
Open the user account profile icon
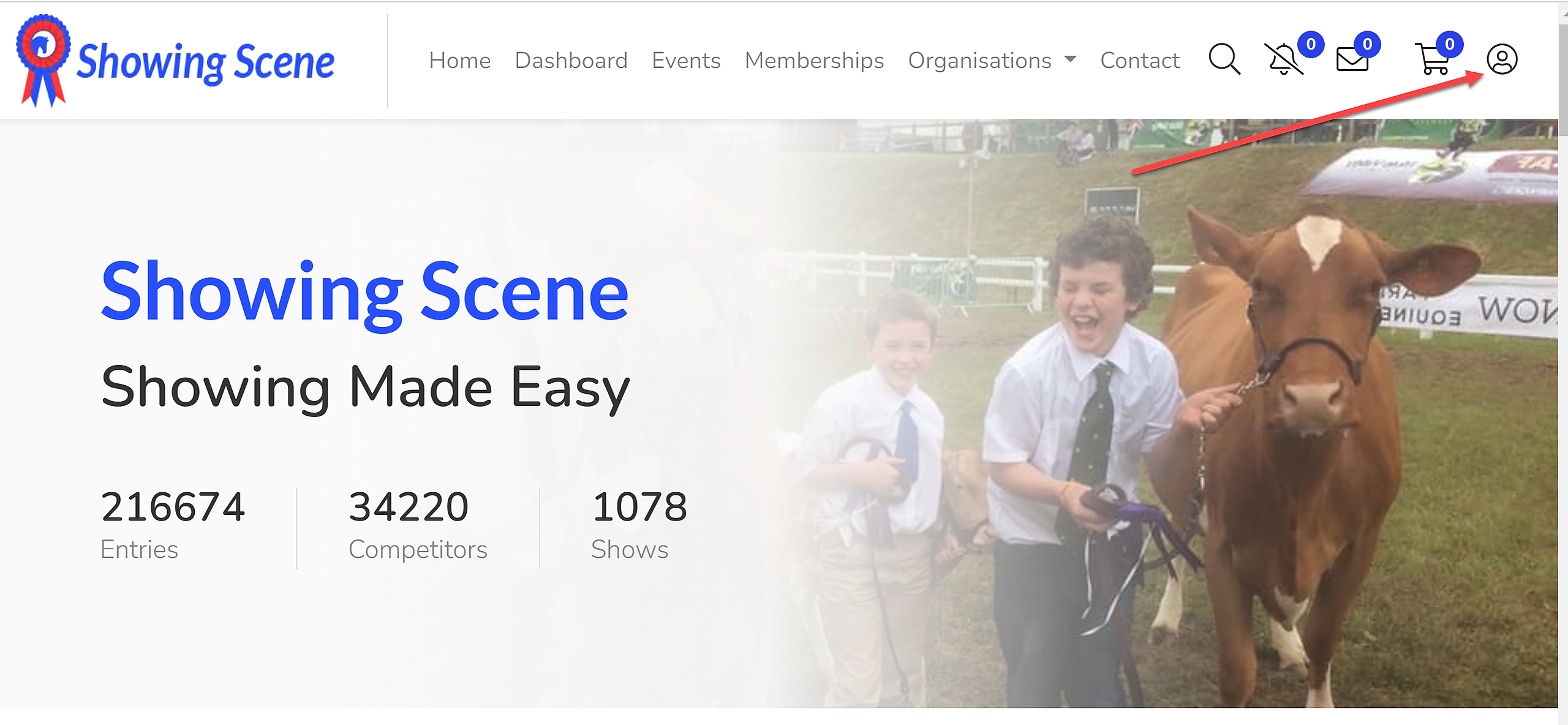pyautogui.click(x=1502, y=59)
